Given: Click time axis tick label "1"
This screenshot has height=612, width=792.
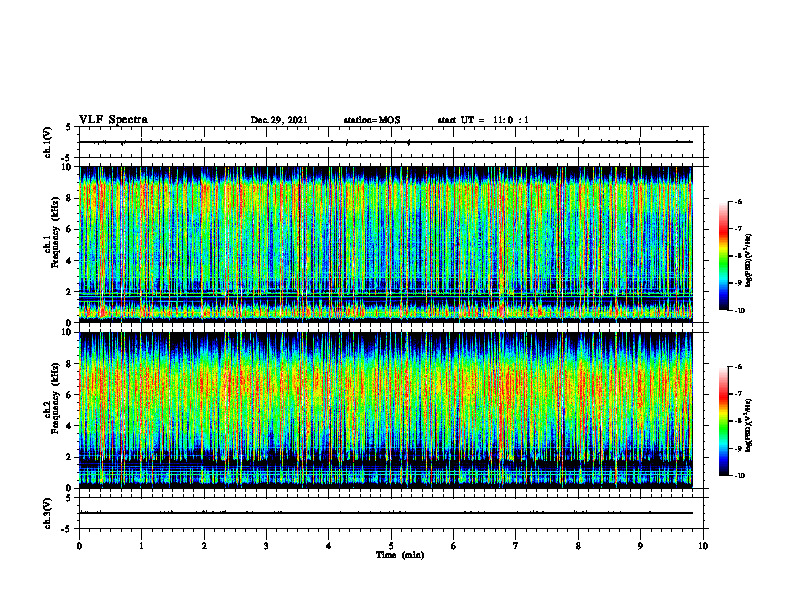Looking at the screenshot, I should click(141, 546).
